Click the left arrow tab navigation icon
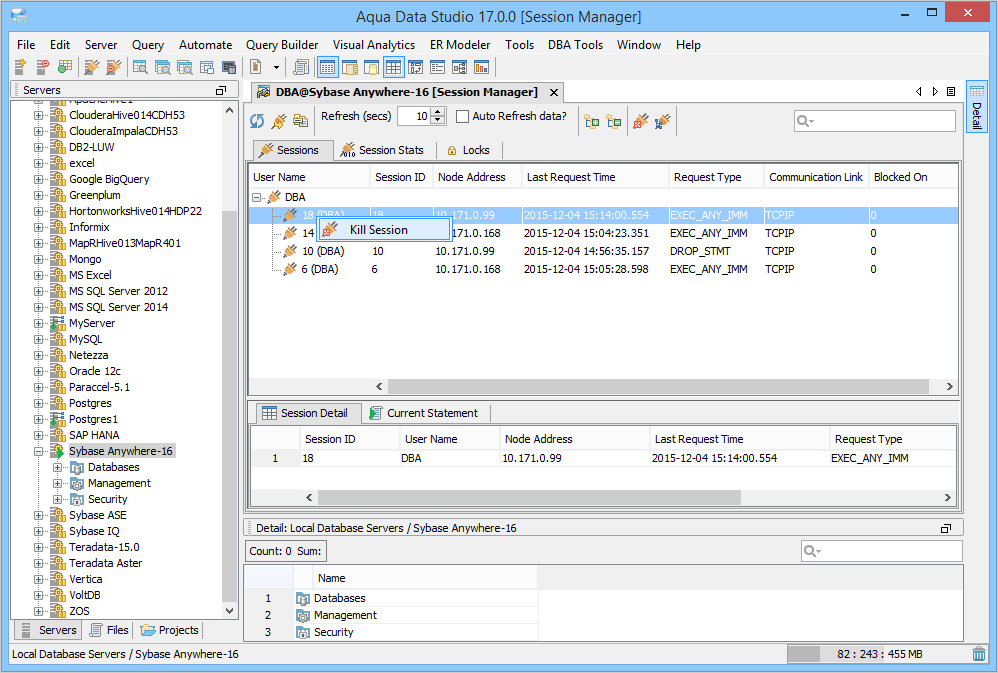The height and width of the screenshot is (673, 998). pyautogui.click(x=919, y=92)
